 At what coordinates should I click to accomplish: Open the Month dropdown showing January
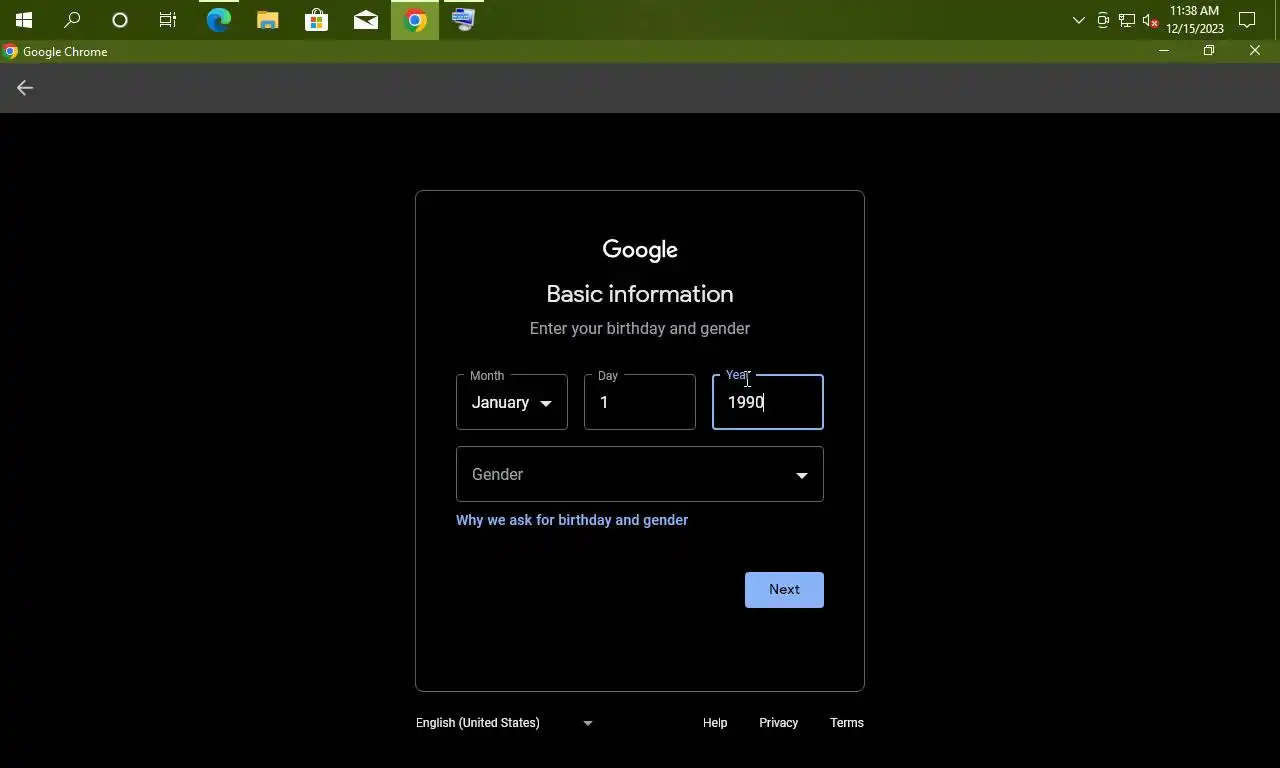pyautogui.click(x=512, y=402)
